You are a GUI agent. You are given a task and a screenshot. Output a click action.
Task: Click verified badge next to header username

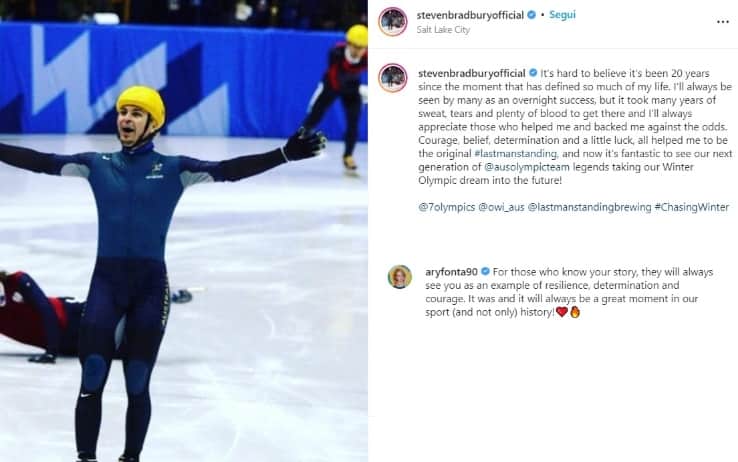tap(531, 15)
